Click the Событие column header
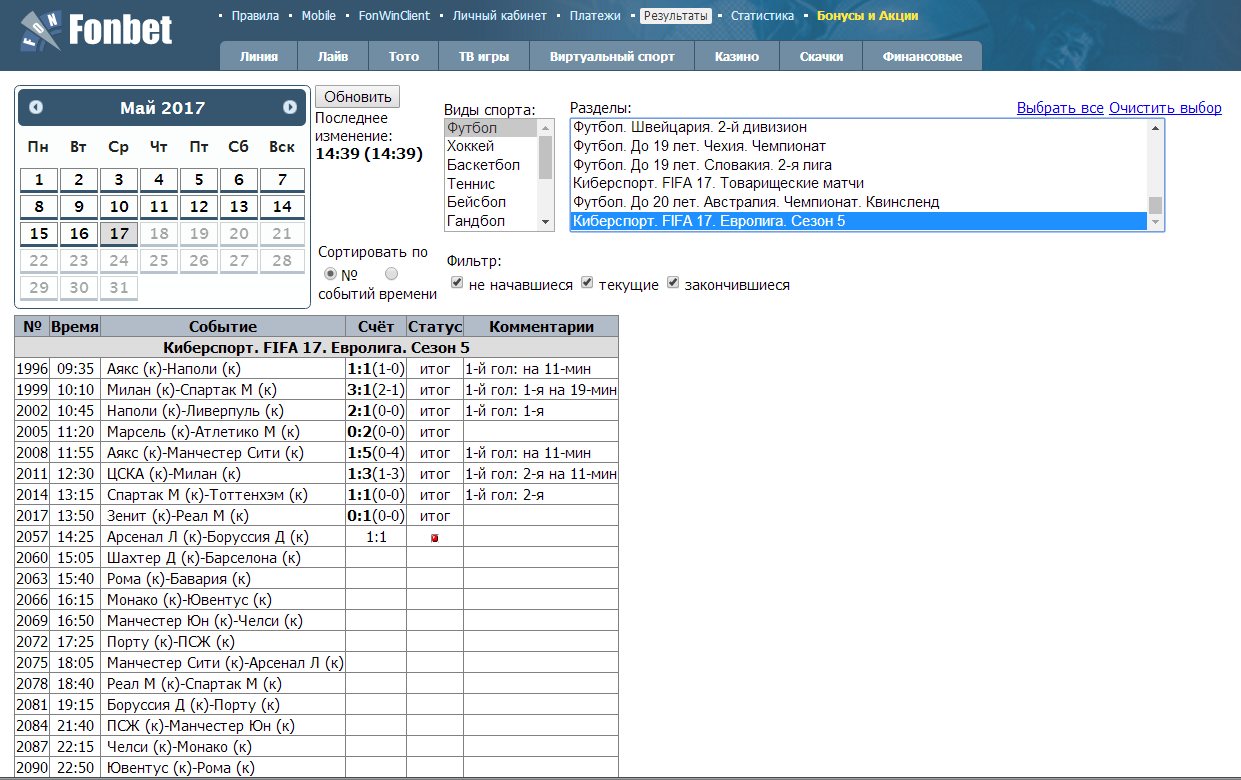The image size is (1241, 780). 223,327
